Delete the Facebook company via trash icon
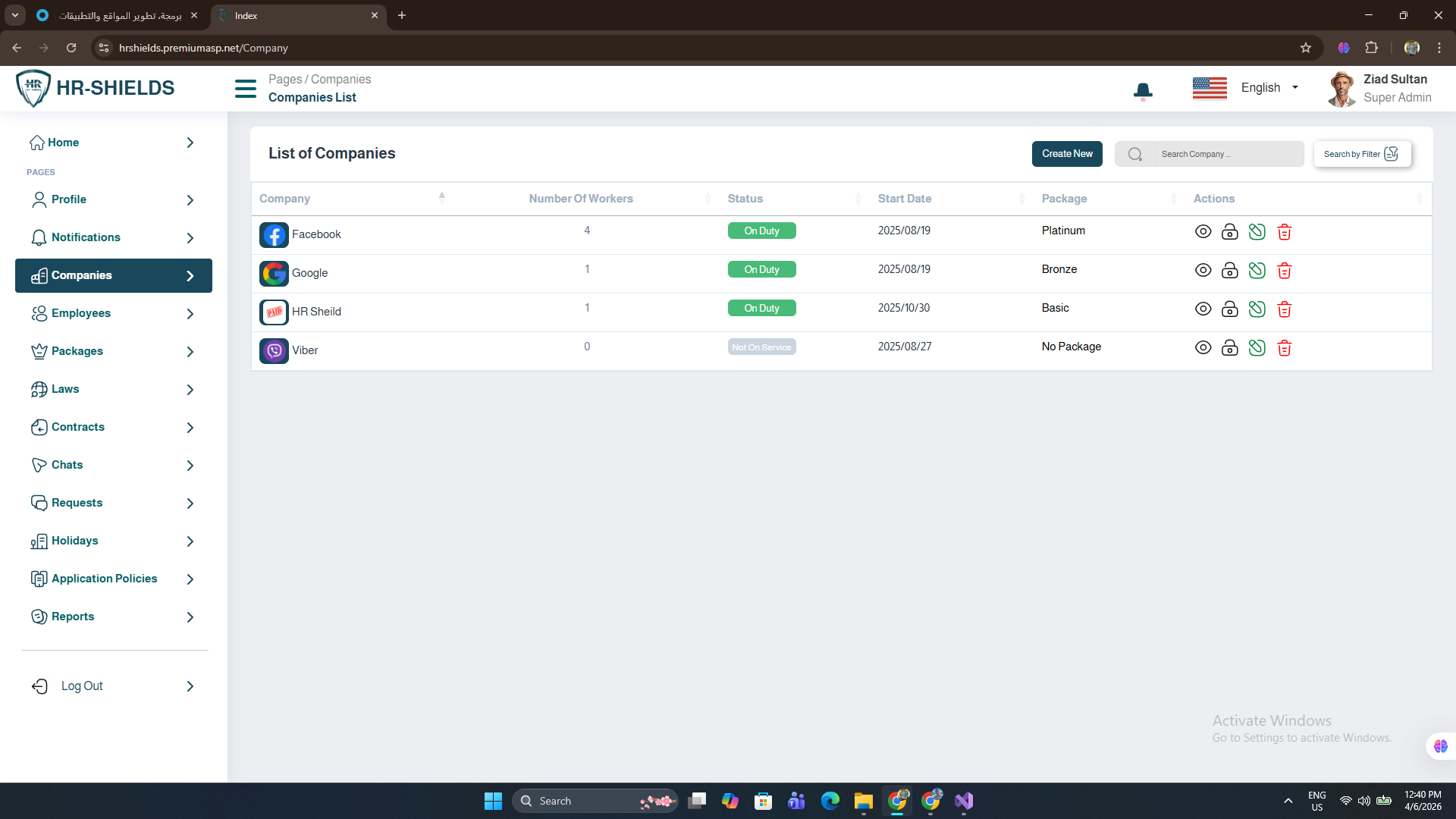The width and height of the screenshot is (1456, 819). (1284, 232)
